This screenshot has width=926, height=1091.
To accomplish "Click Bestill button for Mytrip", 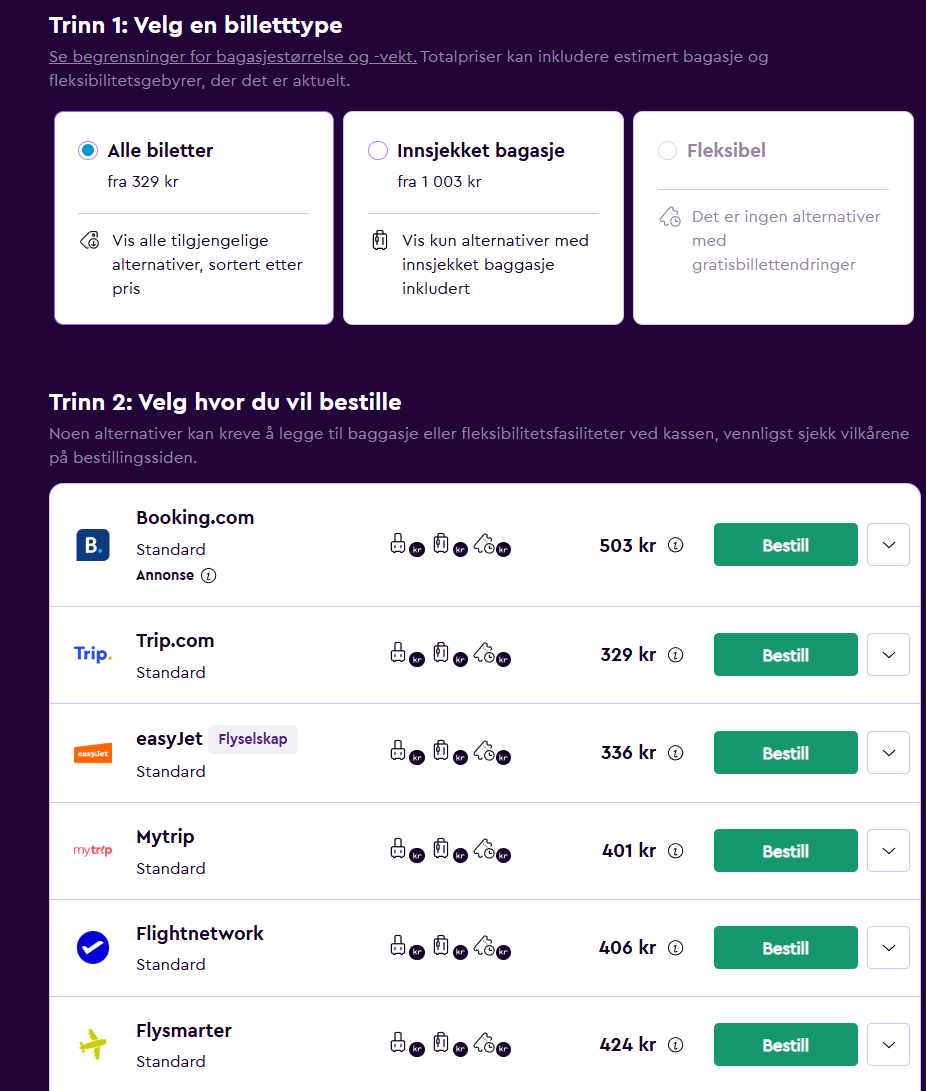I will click(785, 851).
